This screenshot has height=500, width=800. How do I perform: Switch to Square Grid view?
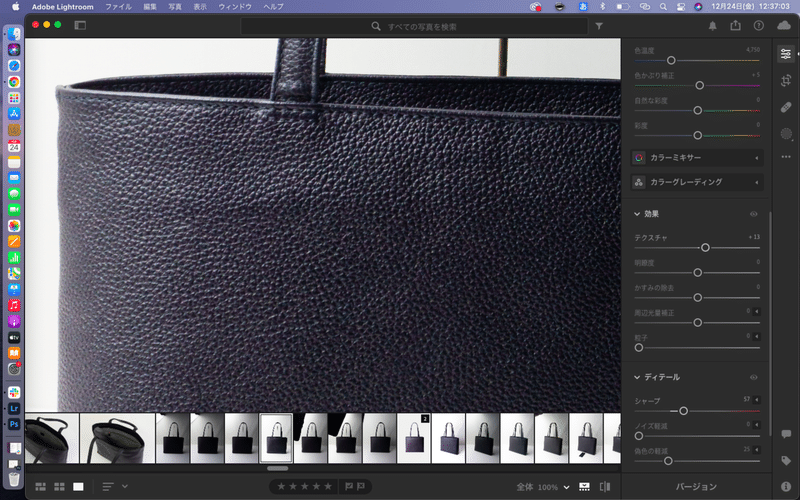pyautogui.click(x=59, y=487)
